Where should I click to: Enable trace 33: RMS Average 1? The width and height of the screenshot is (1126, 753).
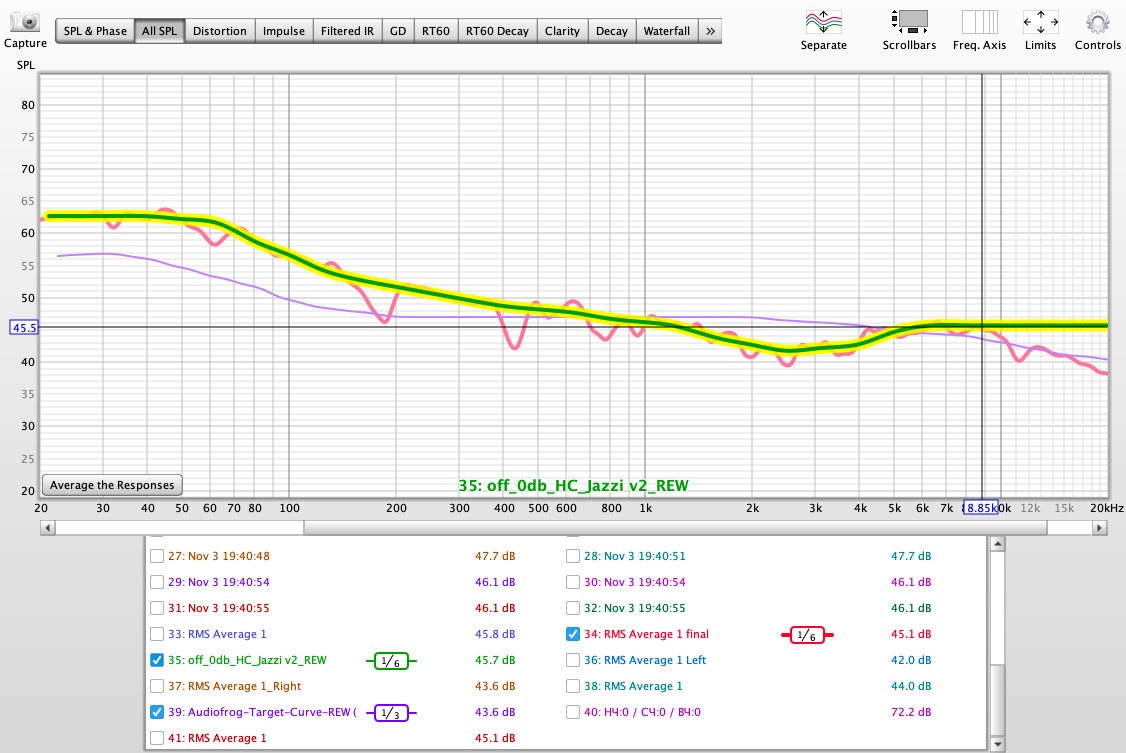157,634
